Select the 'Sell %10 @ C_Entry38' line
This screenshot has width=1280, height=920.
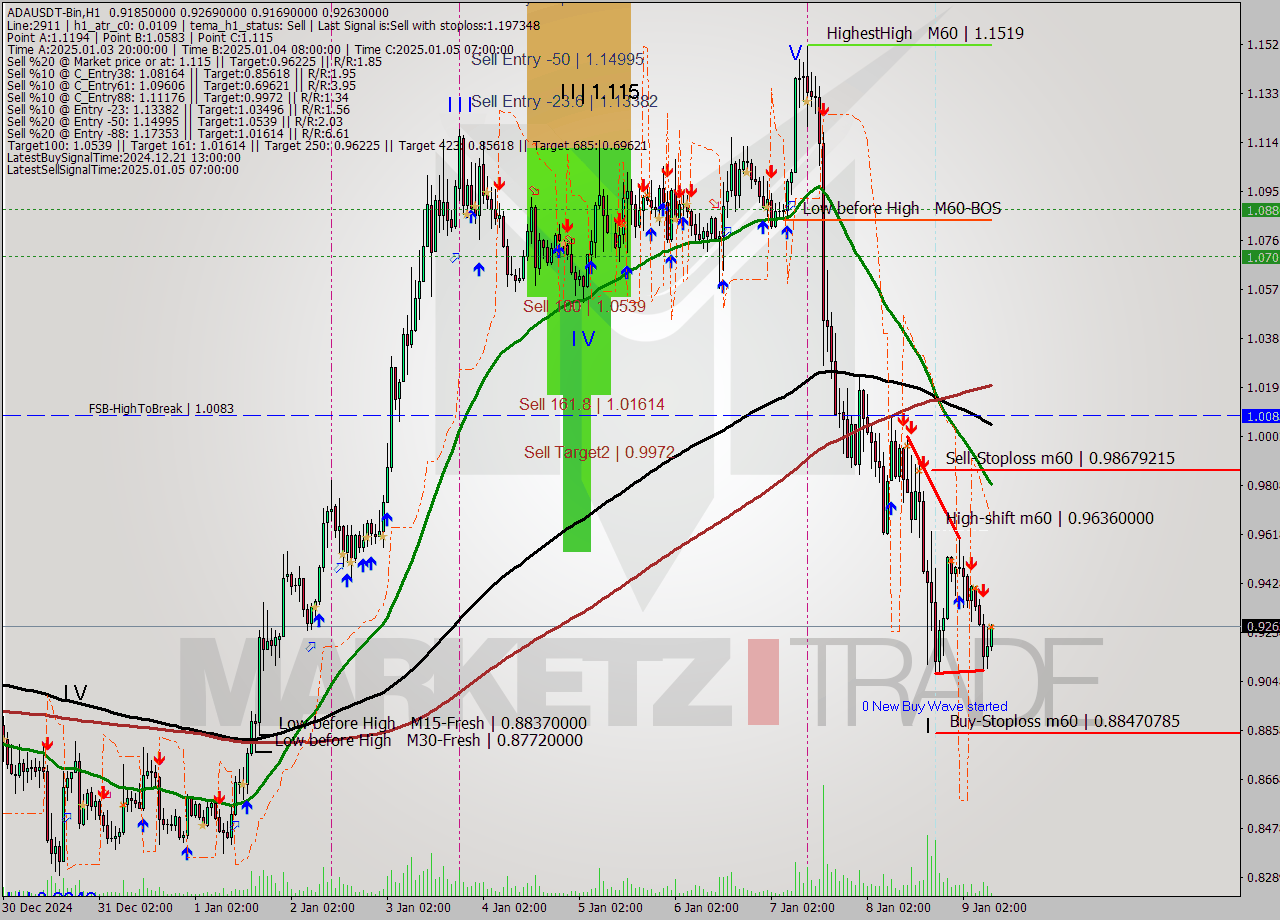pyautogui.click(x=180, y=73)
